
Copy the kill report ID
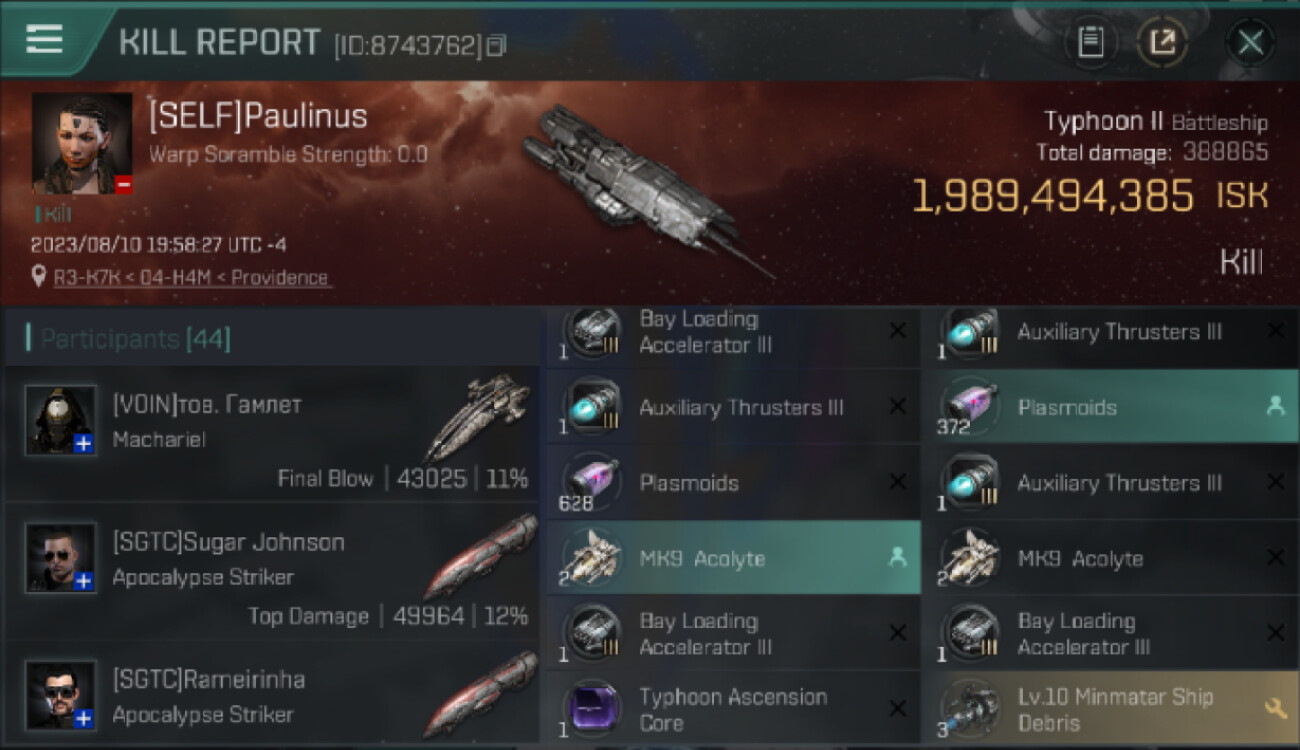(497, 45)
